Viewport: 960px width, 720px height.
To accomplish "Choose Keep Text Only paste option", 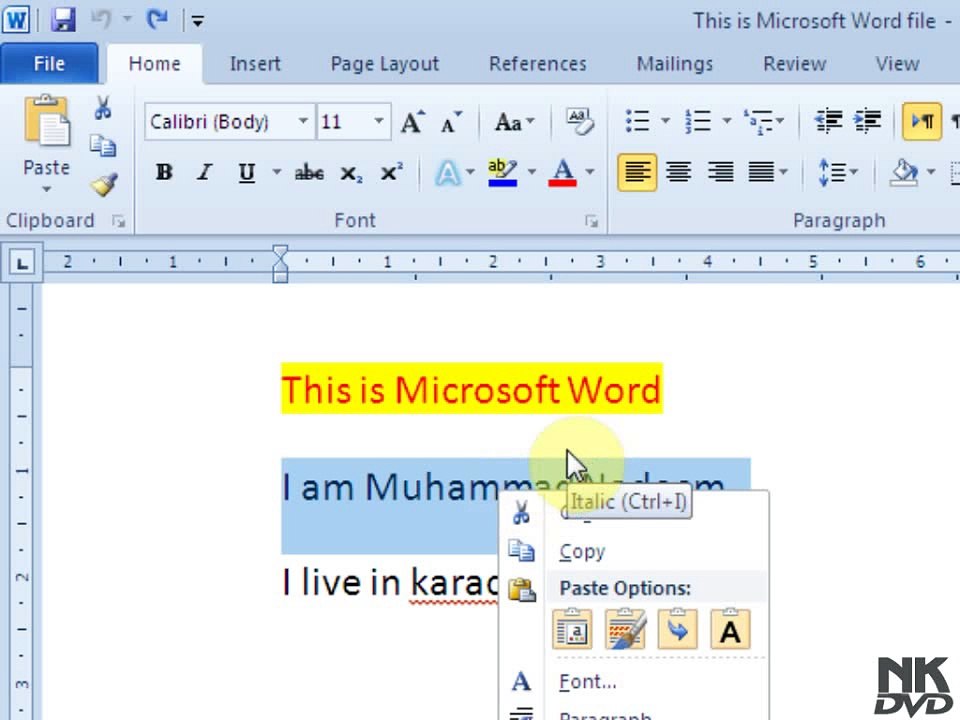I will (730, 629).
